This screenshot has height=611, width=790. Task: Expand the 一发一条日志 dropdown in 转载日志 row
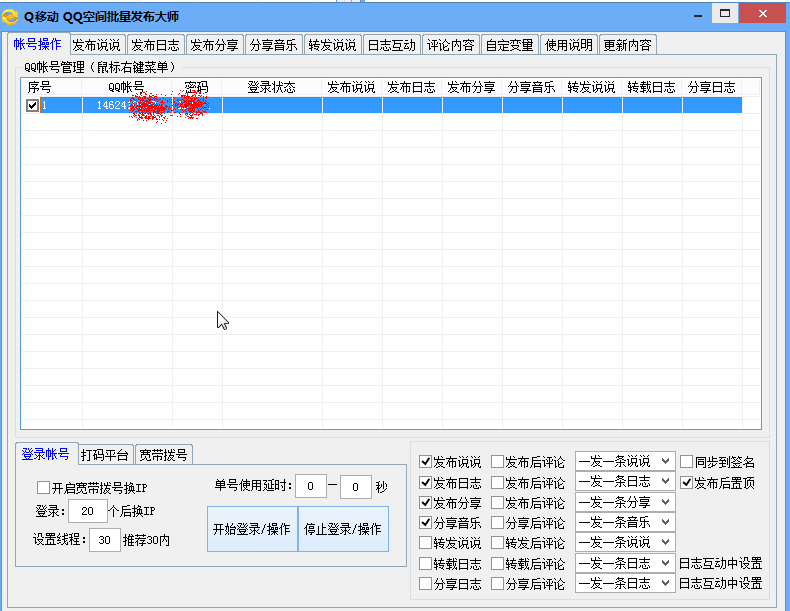(625, 563)
